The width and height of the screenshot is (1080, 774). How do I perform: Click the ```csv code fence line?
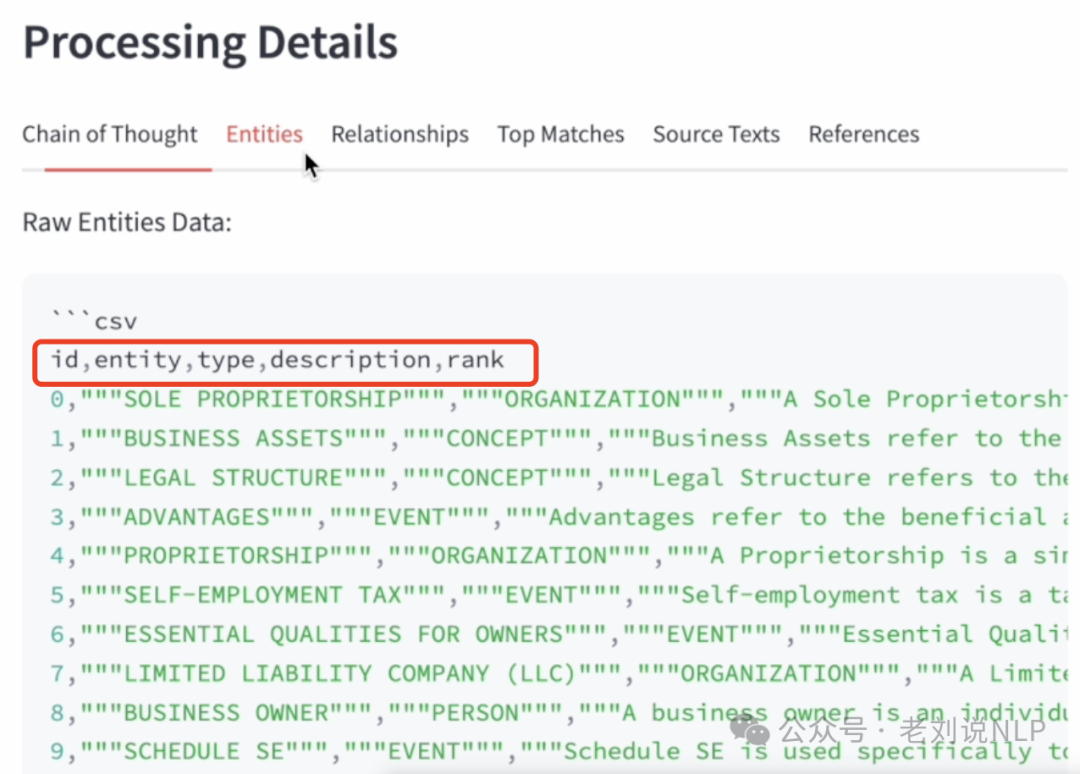(x=94, y=321)
